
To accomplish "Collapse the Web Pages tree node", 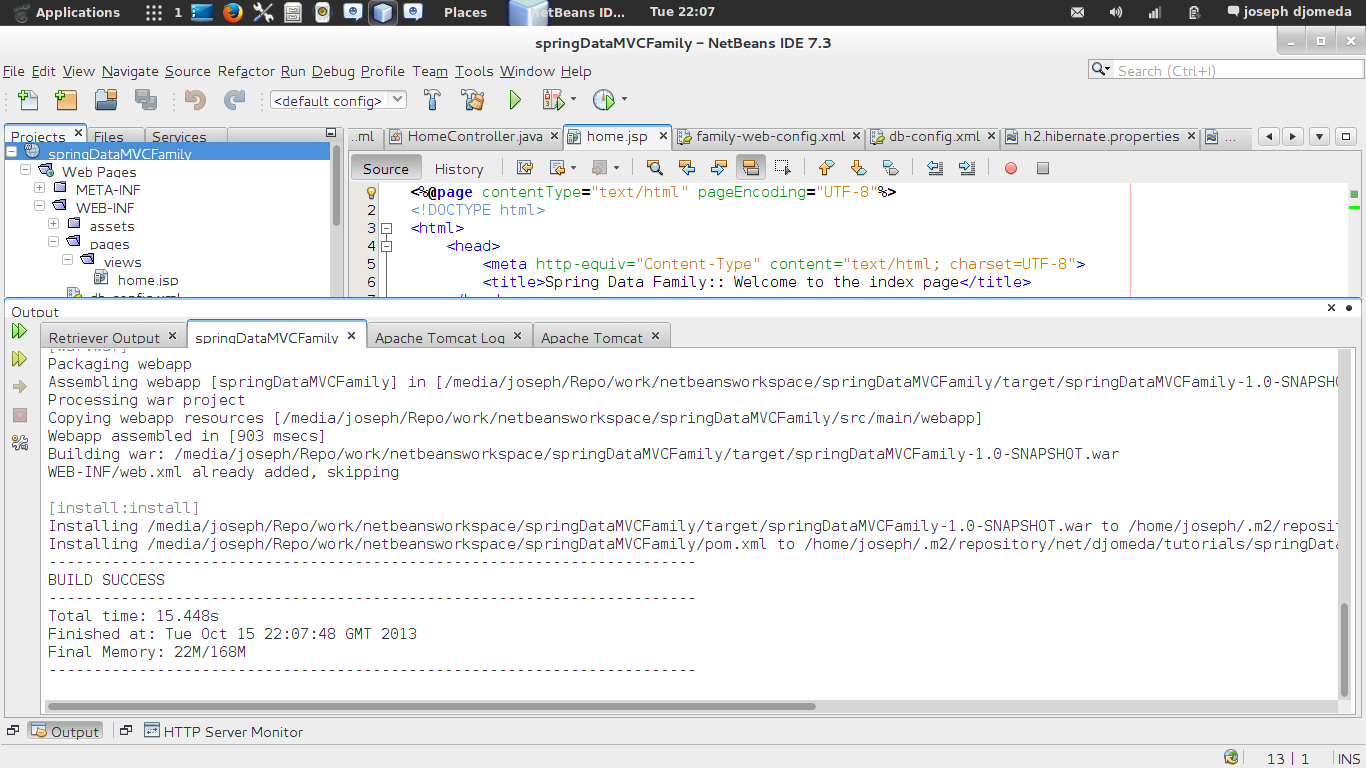I will pyautogui.click(x=26, y=171).
